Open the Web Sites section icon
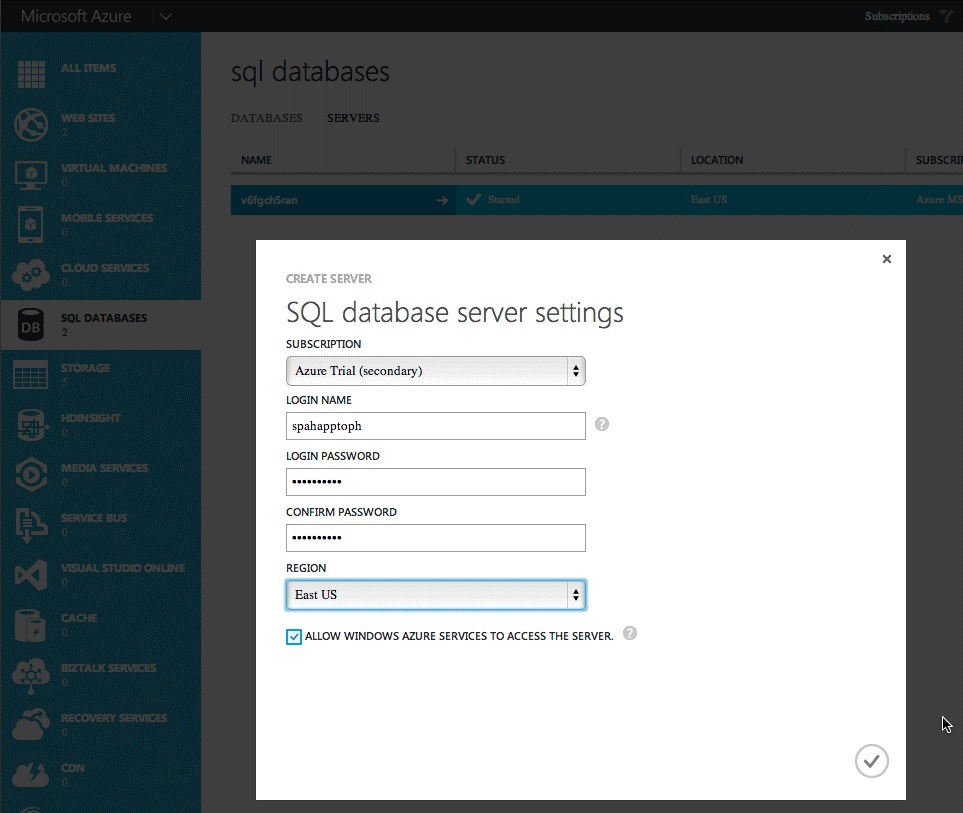963x813 pixels. click(30, 125)
